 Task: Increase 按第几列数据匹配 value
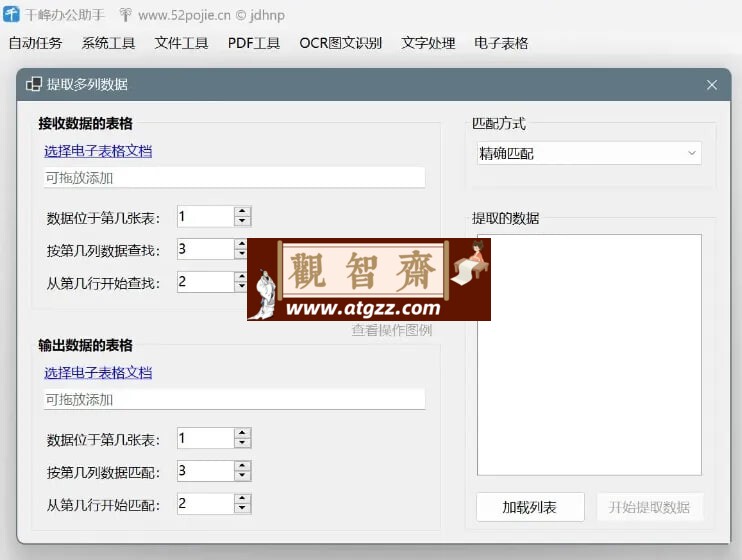click(x=242, y=466)
